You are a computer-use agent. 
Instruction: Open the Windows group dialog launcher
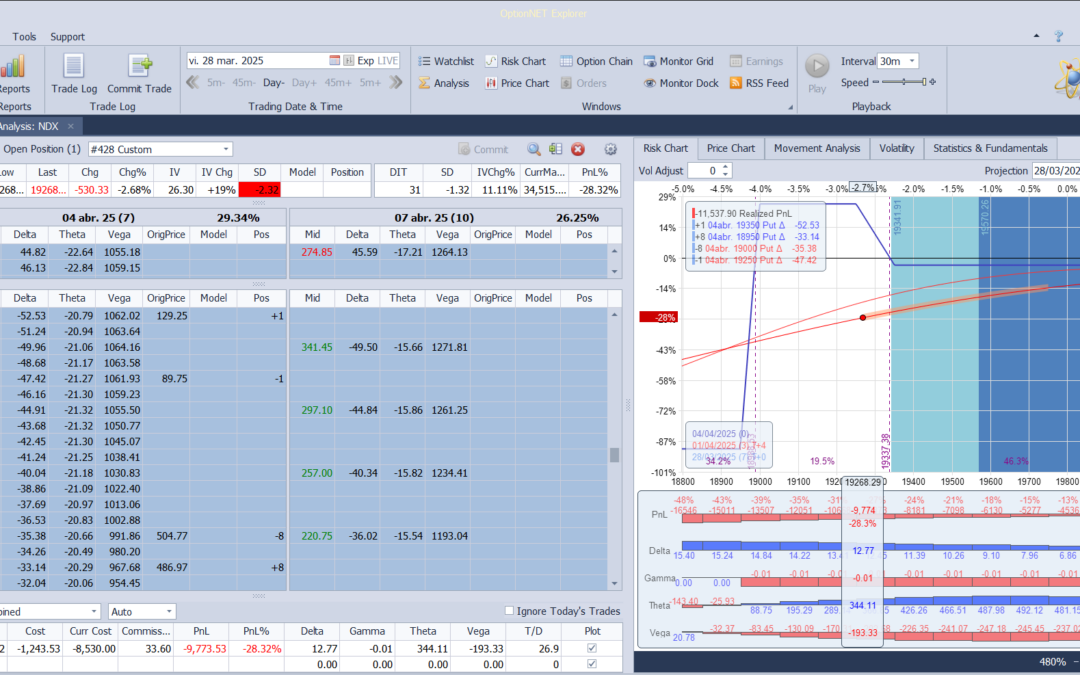(791, 107)
